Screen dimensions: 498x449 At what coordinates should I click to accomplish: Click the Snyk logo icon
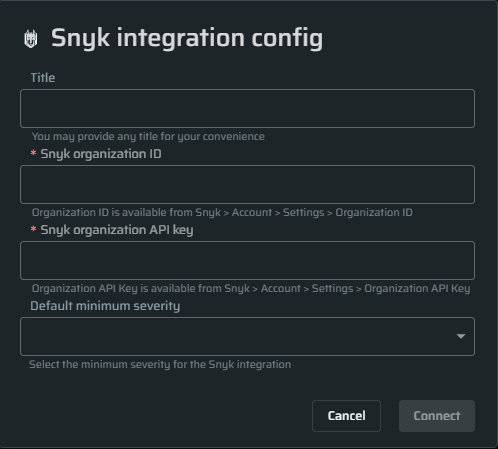click(x=31, y=39)
